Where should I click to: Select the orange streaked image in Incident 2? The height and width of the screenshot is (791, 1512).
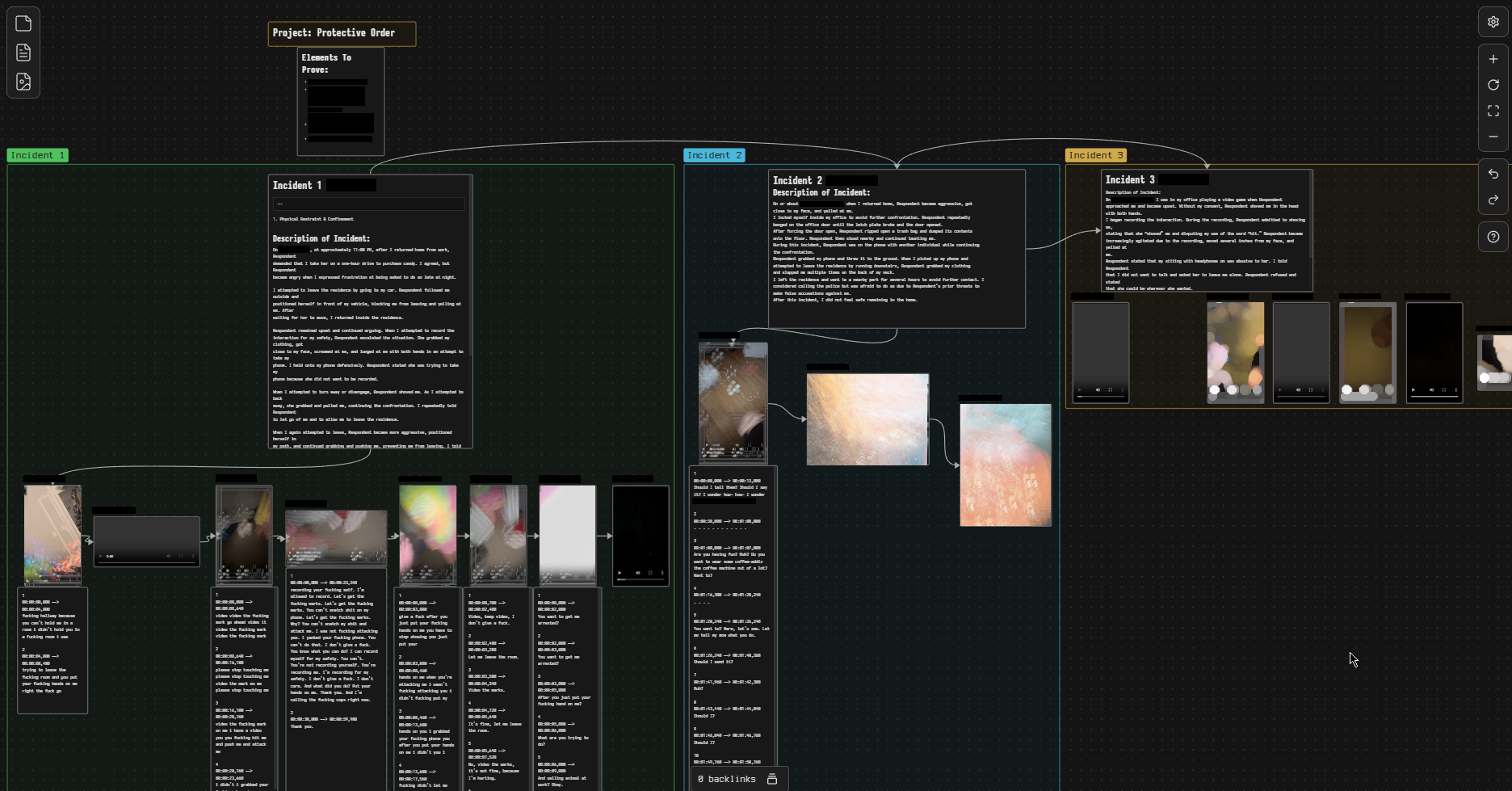tap(867, 419)
